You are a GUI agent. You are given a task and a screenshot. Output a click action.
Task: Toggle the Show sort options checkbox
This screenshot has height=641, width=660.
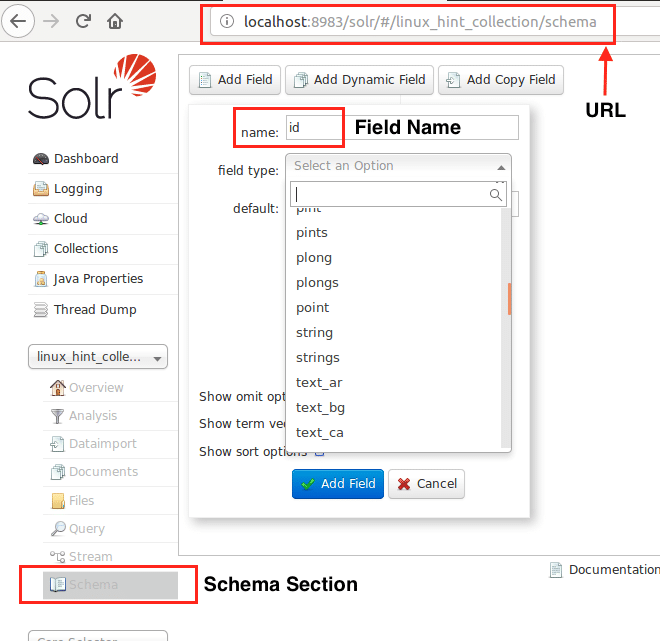319,453
